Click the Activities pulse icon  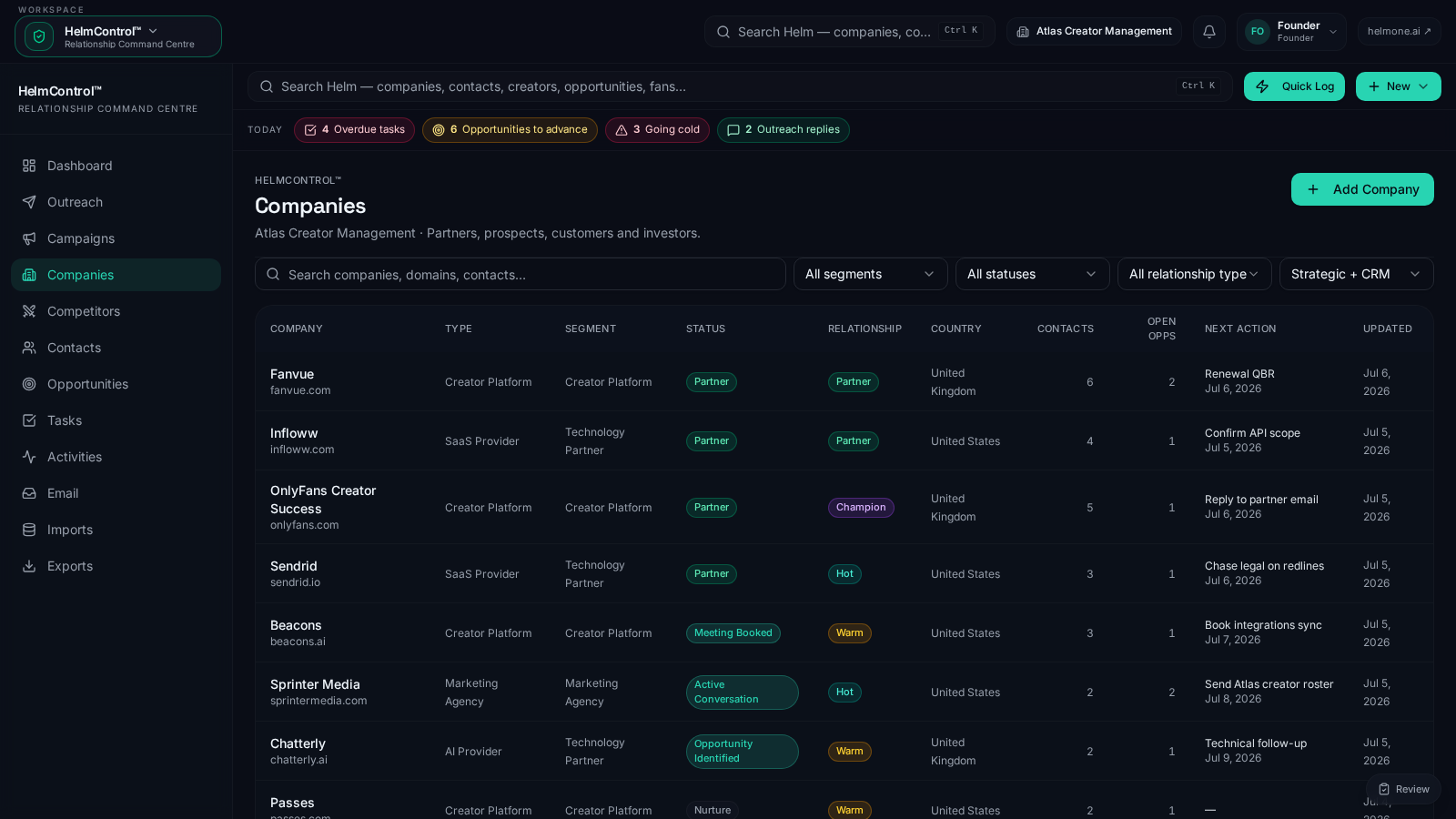tap(29, 457)
